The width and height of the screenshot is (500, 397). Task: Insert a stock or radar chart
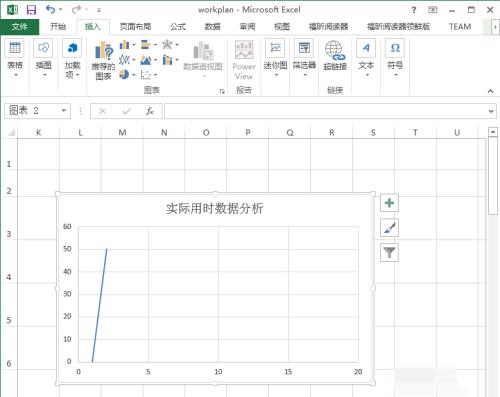167,44
